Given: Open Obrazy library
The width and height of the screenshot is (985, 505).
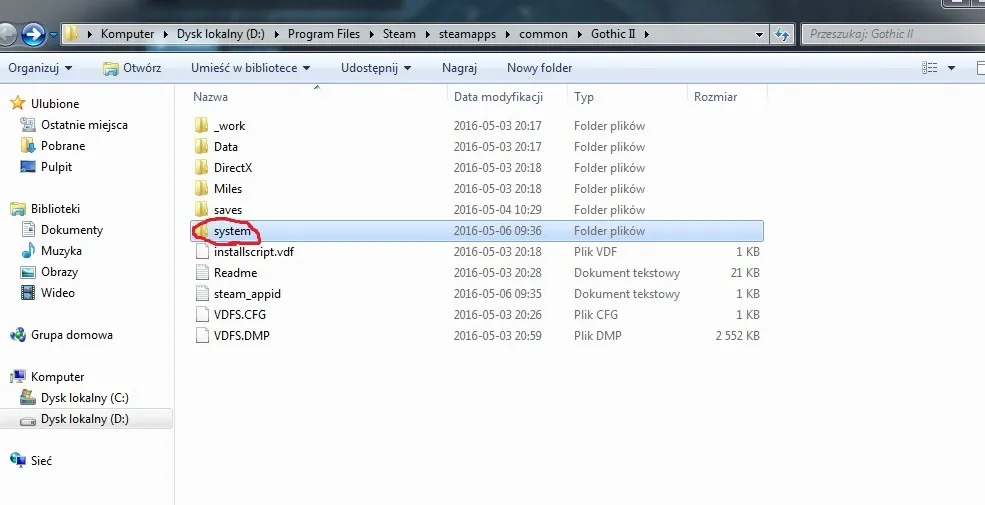Looking at the screenshot, I should 59,271.
